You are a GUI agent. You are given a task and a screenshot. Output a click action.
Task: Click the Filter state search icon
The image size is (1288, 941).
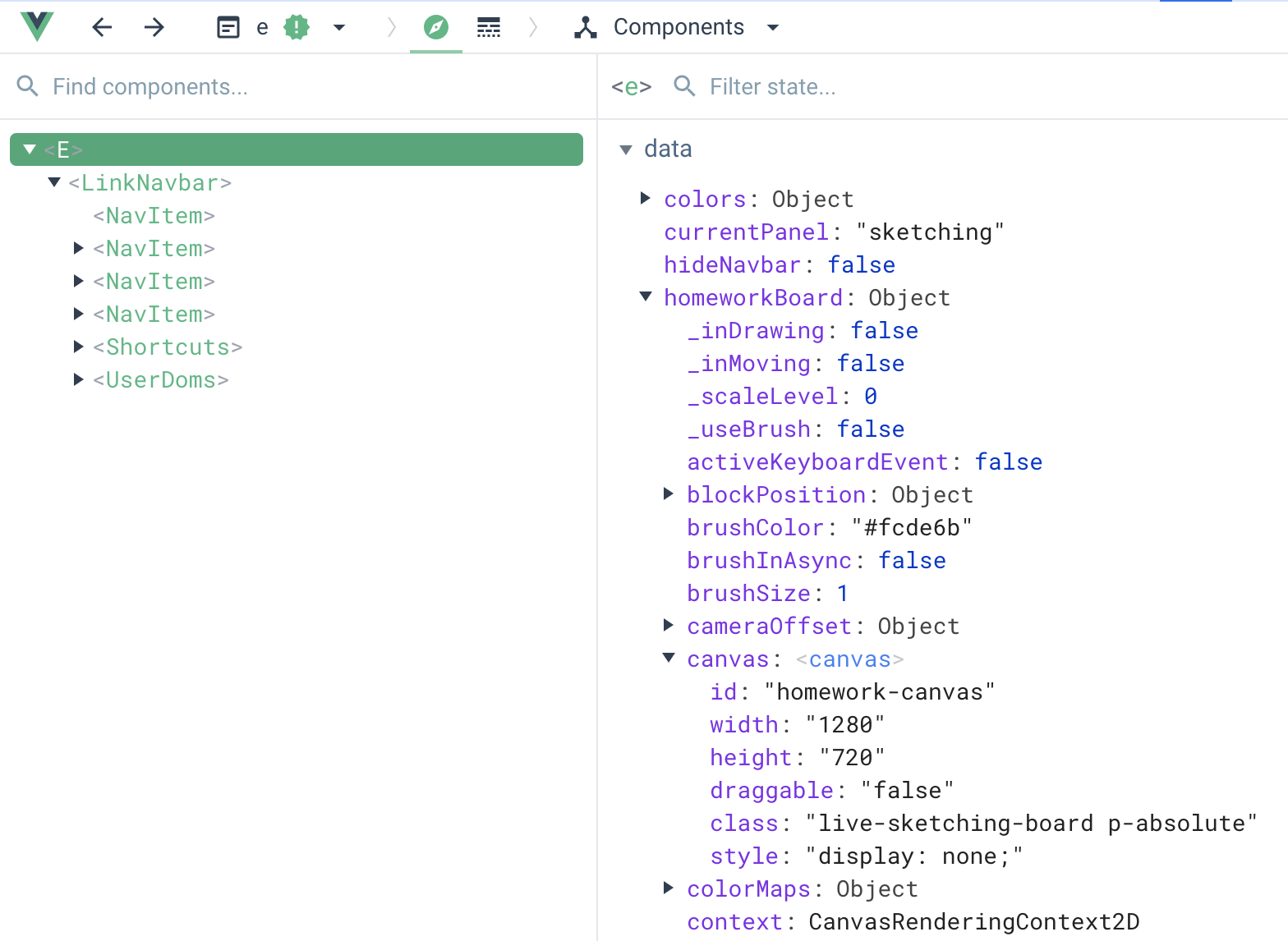[685, 86]
